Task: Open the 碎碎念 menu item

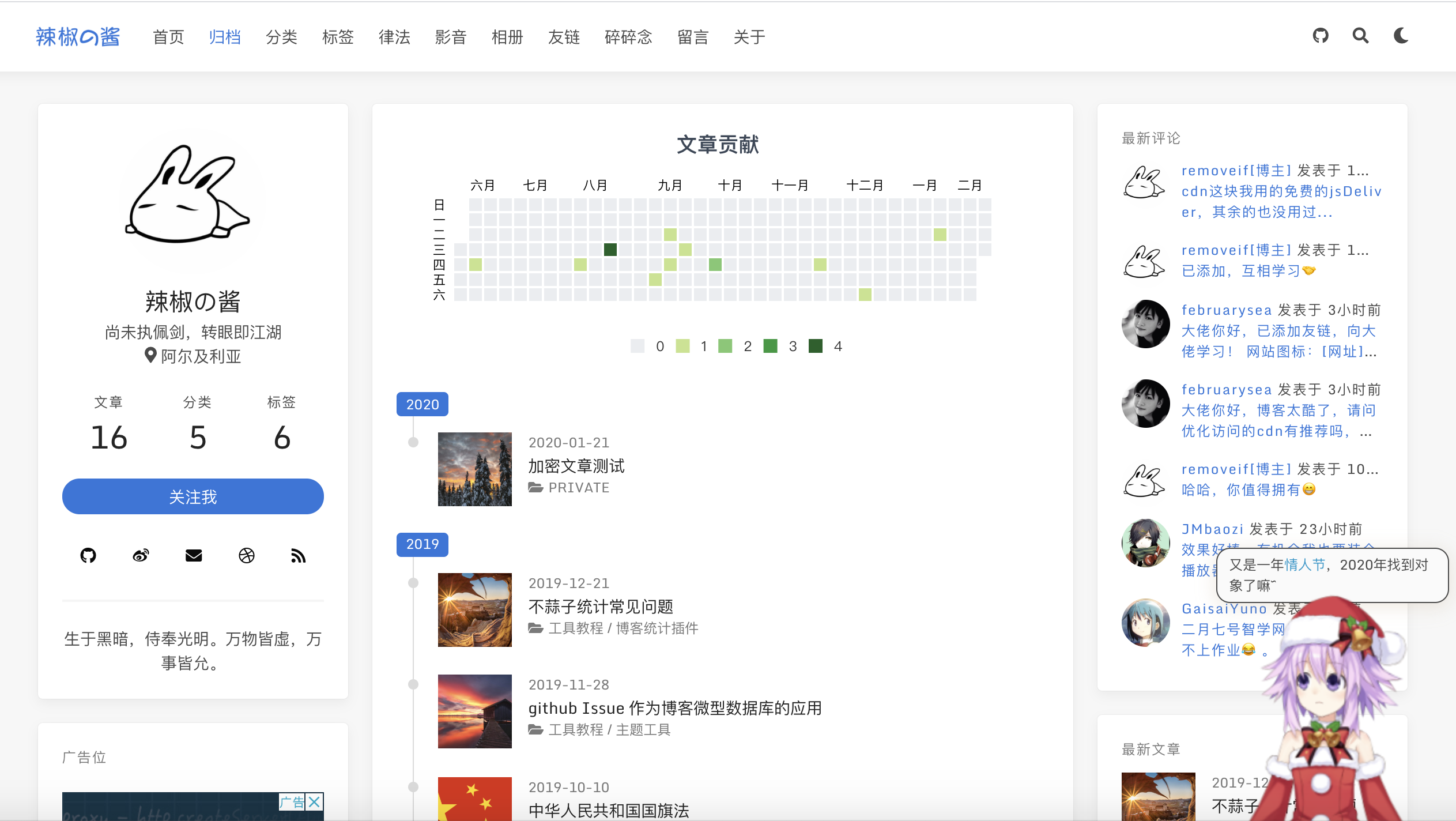Action: (x=628, y=37)
